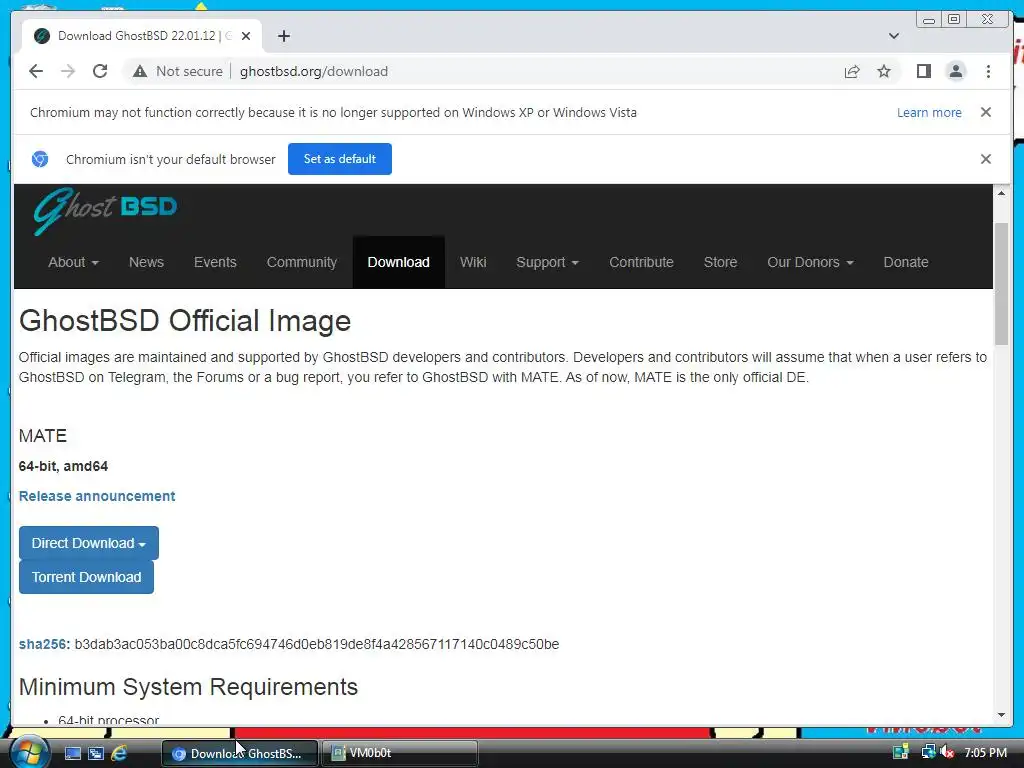Open the Contribute page
Image resolution: width=1024 pixels, height=768 pixels.
click(x=641, y=262)
